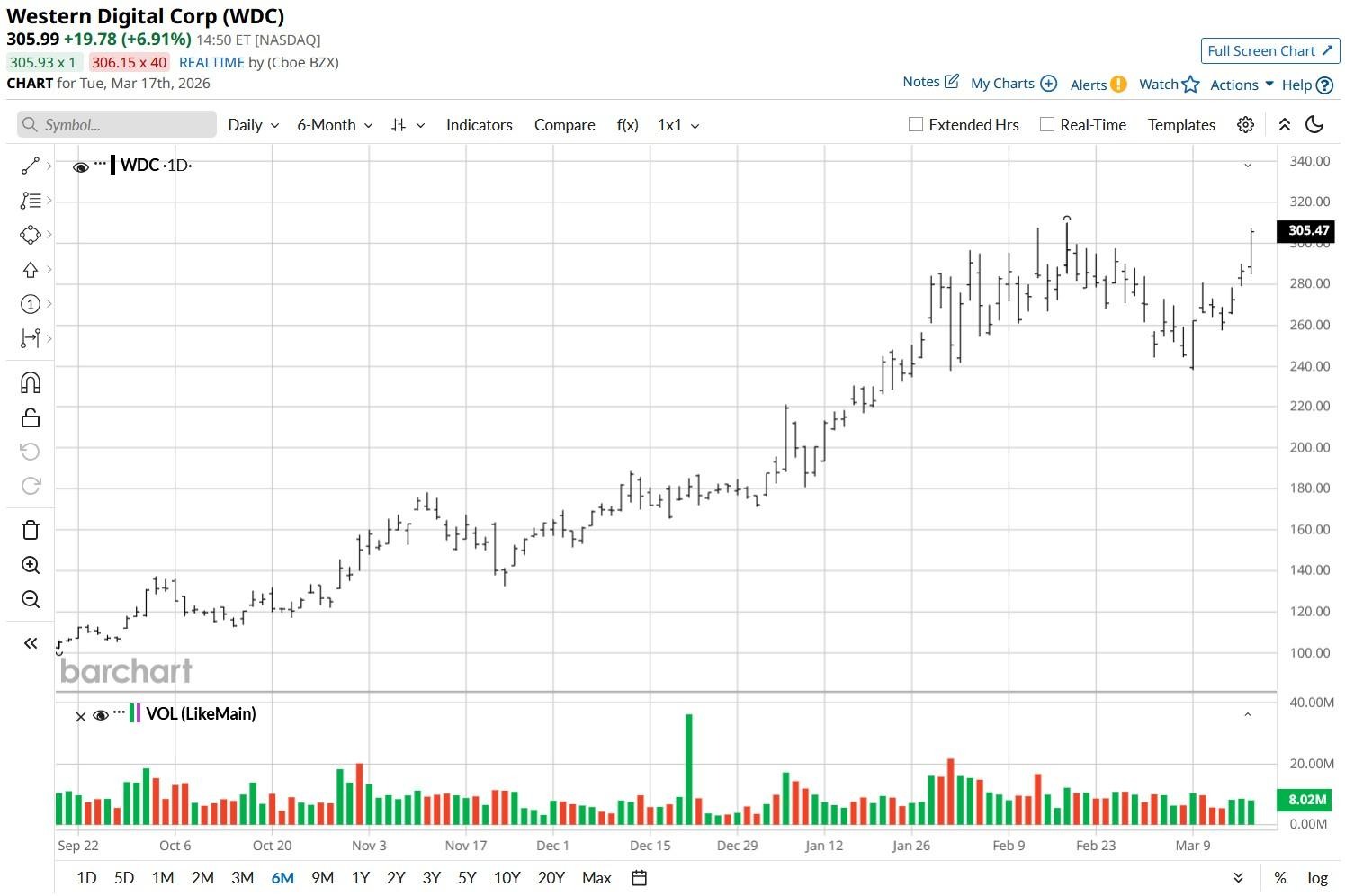The height and width of the screenshot is (896, 1345).
Task: Select the 10Y range button
Action: [507, 878]
